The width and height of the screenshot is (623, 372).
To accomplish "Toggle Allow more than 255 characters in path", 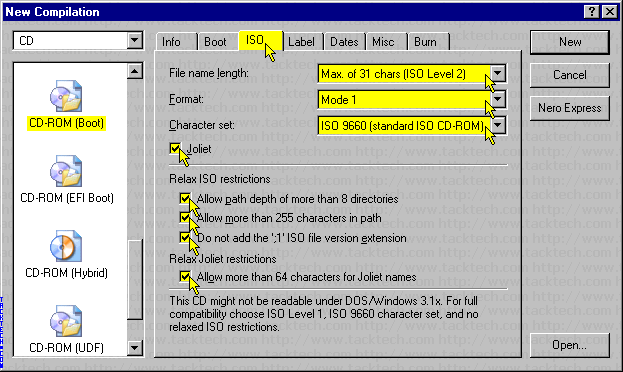I will pos(185,217).
